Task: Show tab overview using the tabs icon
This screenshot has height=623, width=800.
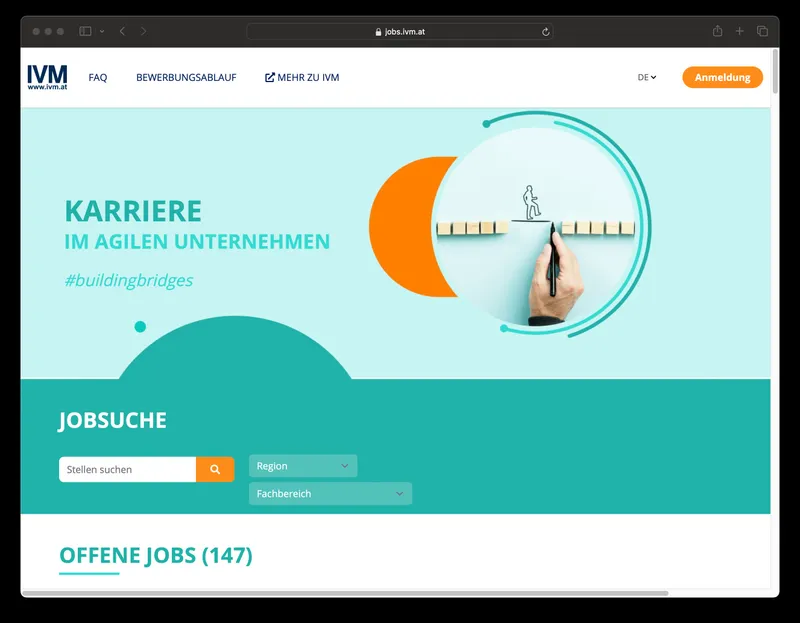Action: pyautogui.click(x=762, y=31)
